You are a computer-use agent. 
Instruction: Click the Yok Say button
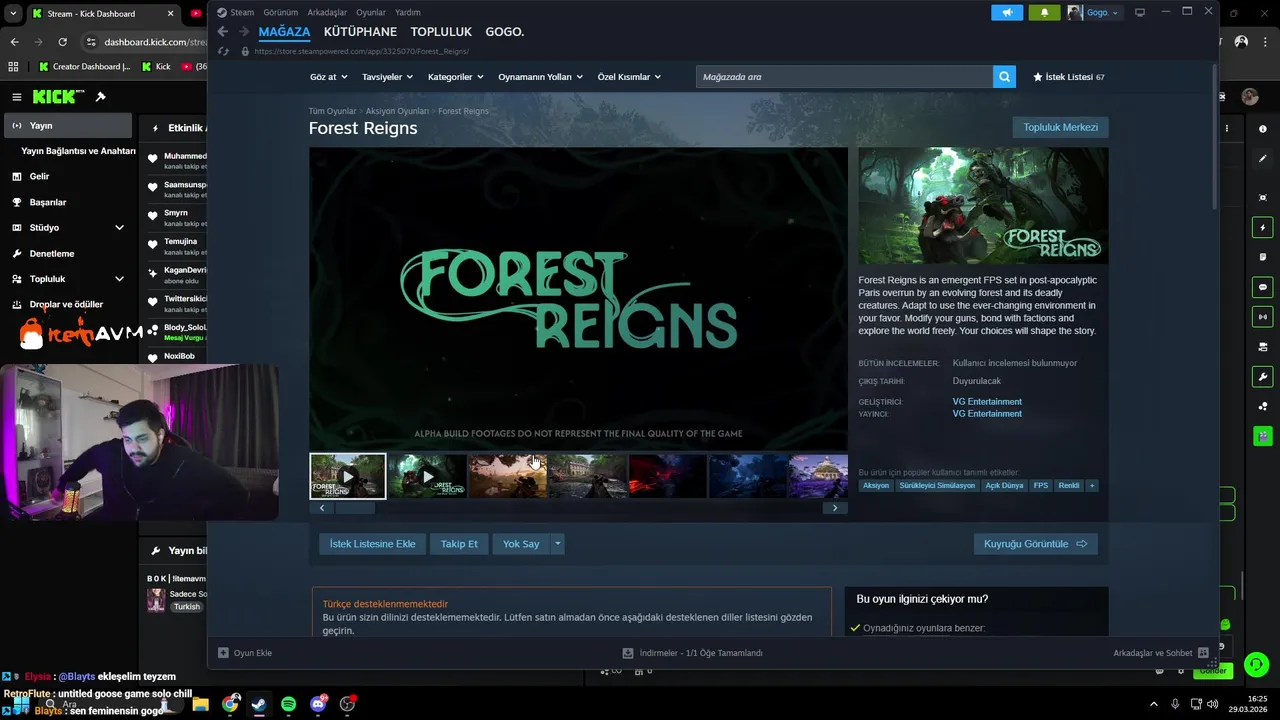[521, 544]
